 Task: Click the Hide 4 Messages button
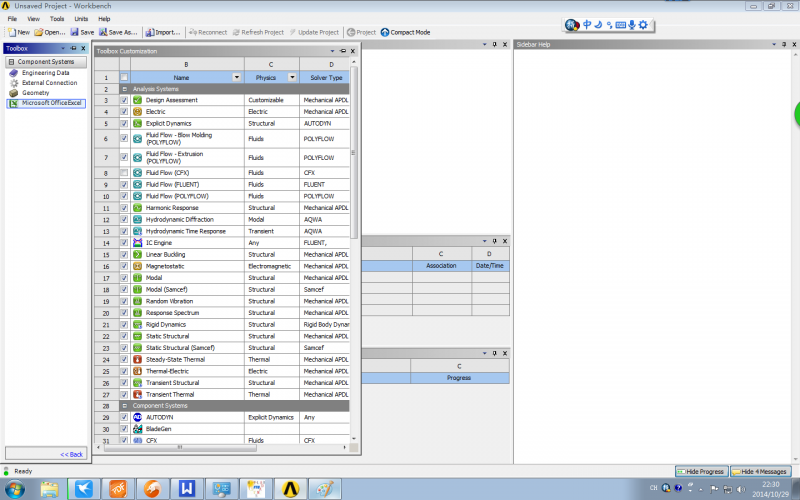[760, 471]
